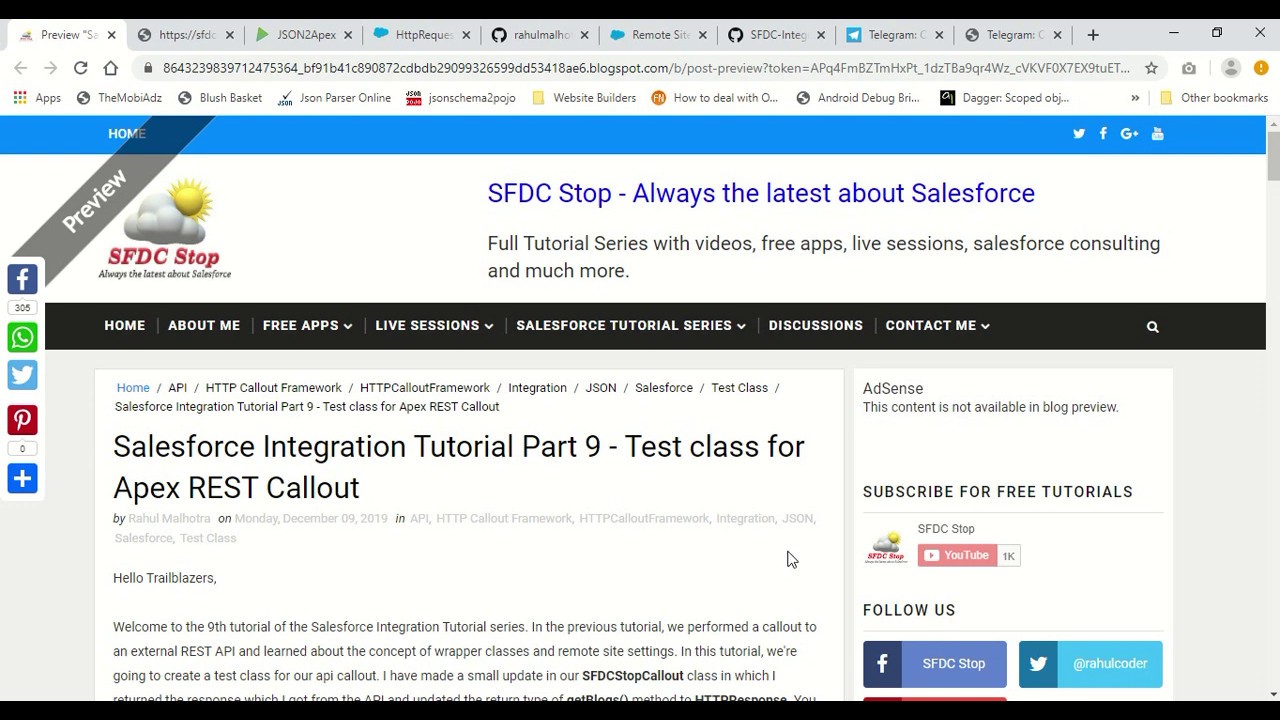This screenshot has width=1280, height=720.
Task: Click the browser home icon
Action: coord(111,68)
